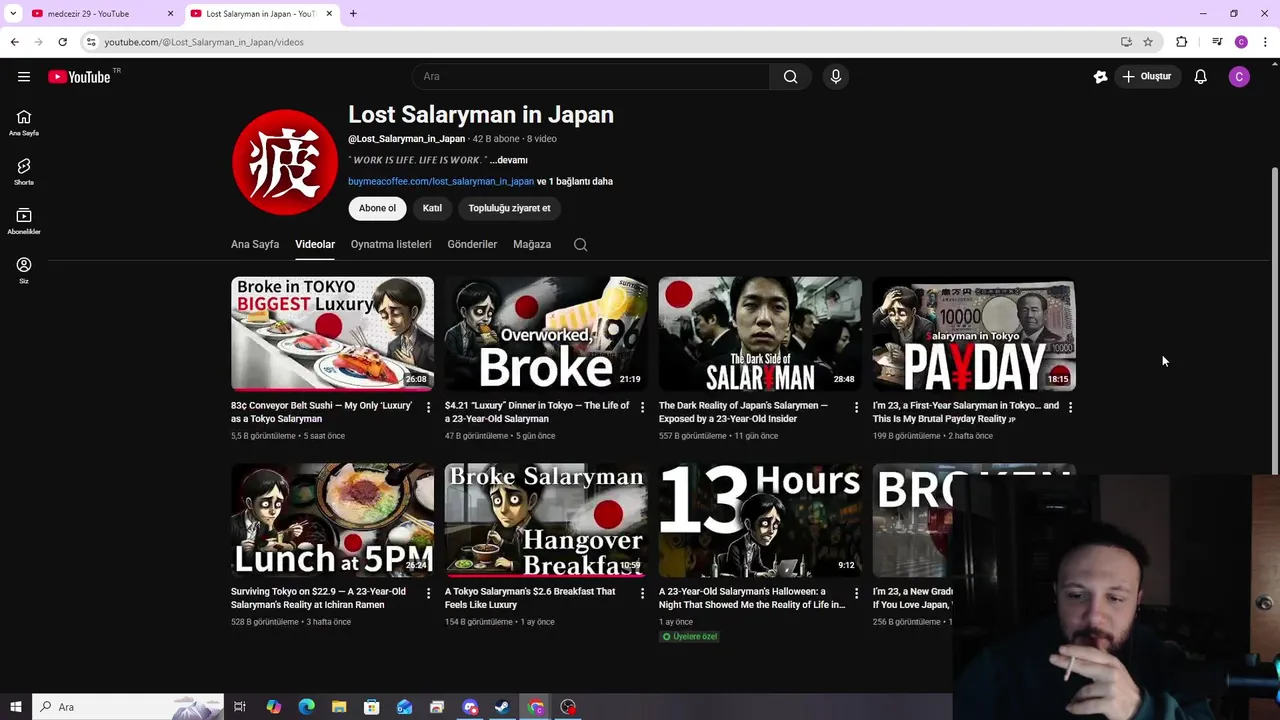Viewport: 1280px width, 720px height.
Task: Select the Videolar channel tab
Action: [315, 244]
